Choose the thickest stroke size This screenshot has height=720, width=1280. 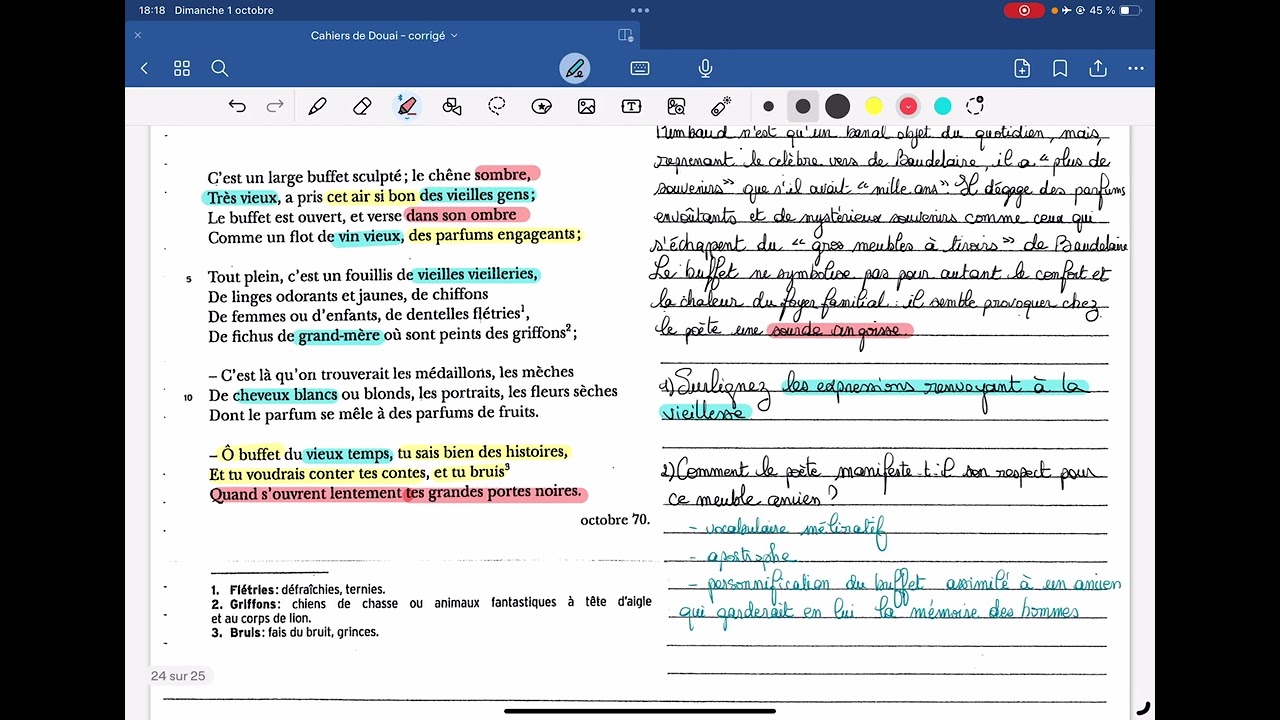click(x=838, y=106)
